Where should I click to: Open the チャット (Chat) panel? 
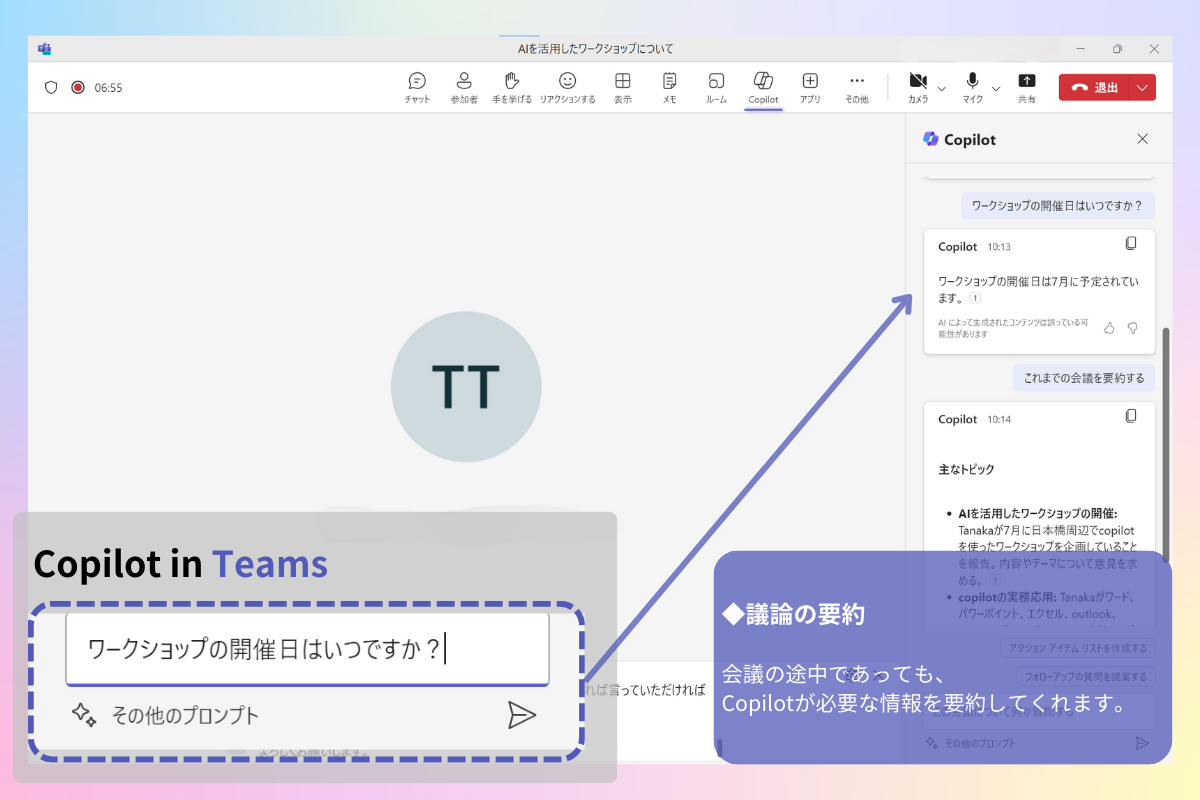pos(417,88)
